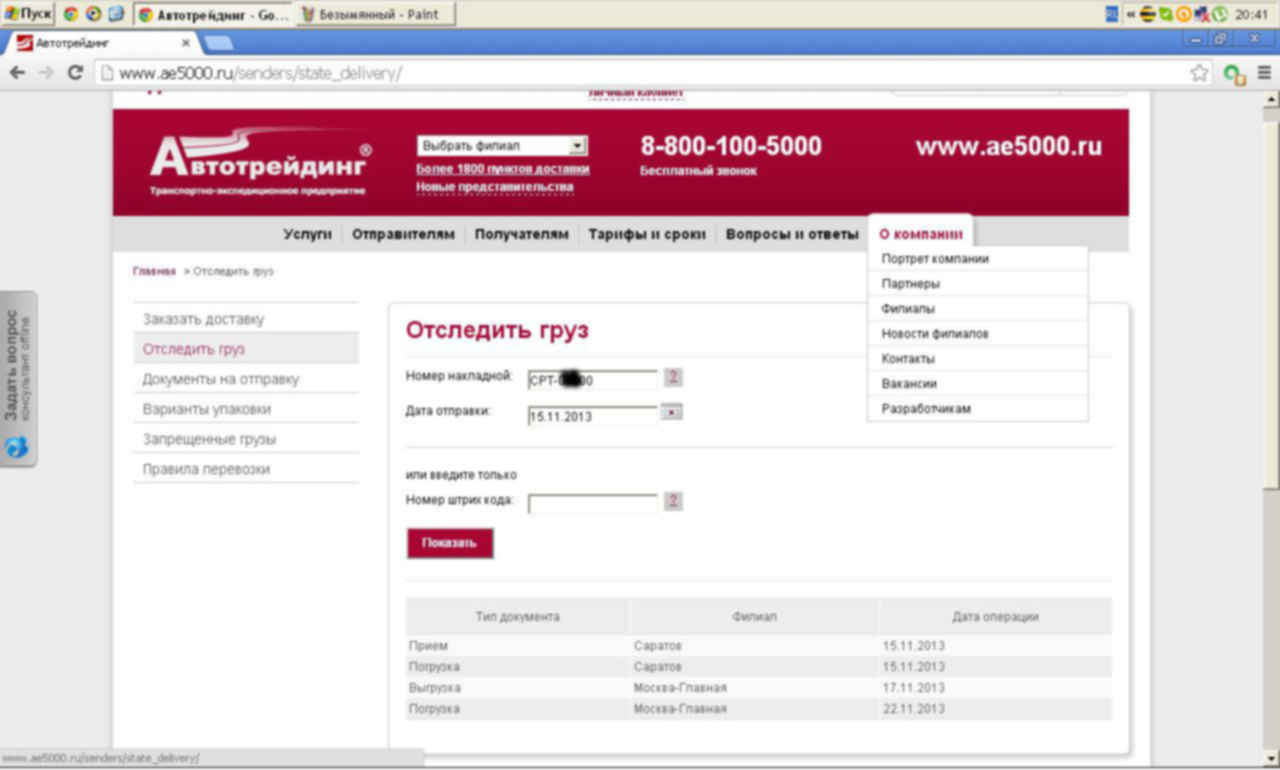Open the Chrome menu icon
This screenshot has width=1280, height=770.
tap(1264, 73)
